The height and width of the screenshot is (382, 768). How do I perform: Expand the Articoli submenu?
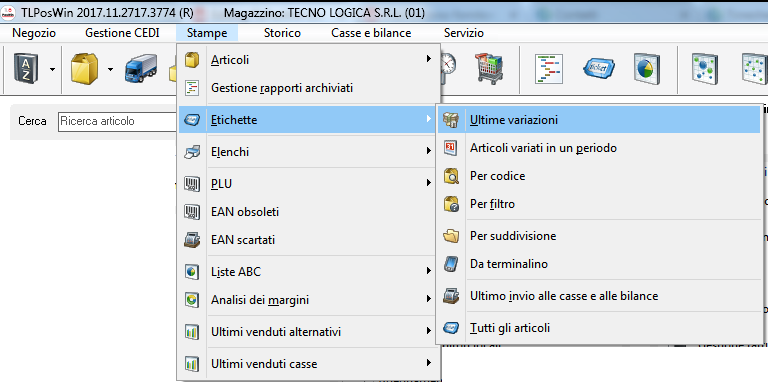(309, 60)
